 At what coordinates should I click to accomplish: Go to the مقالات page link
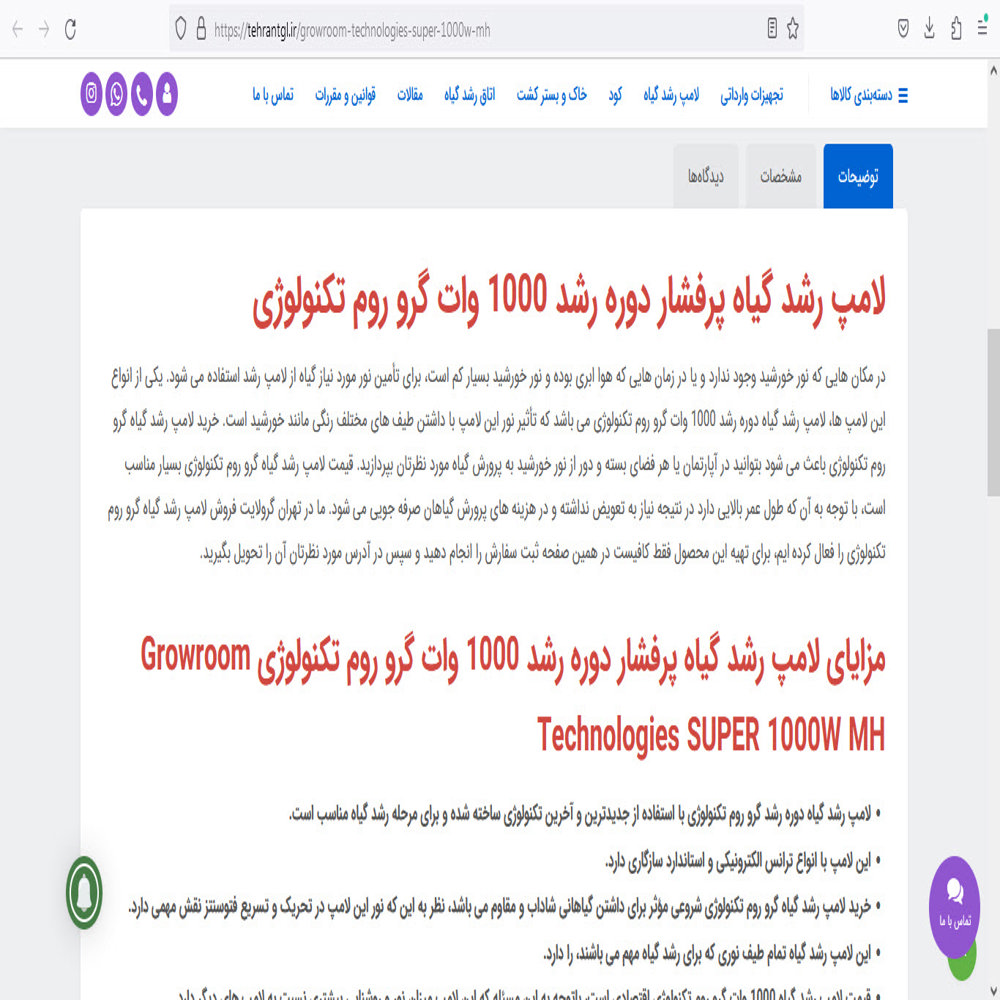(x=410, y=96)
